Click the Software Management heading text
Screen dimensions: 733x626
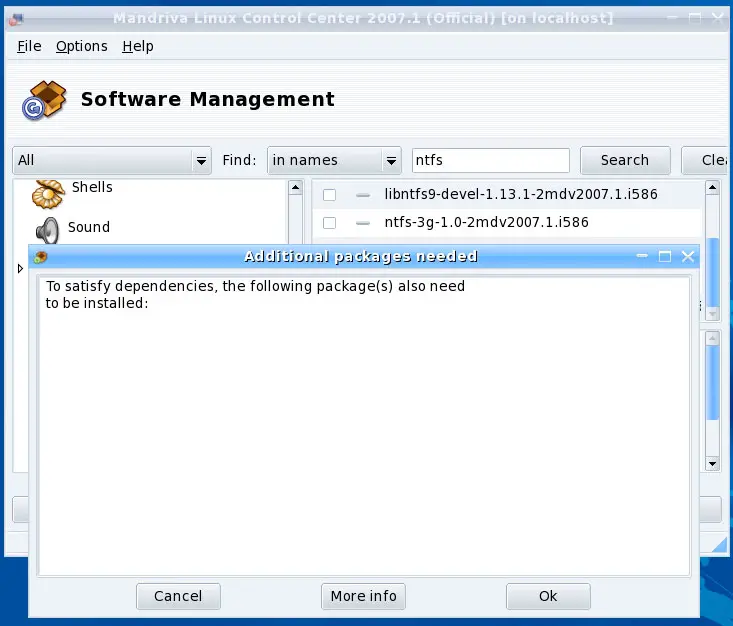[x=208, y=99]
